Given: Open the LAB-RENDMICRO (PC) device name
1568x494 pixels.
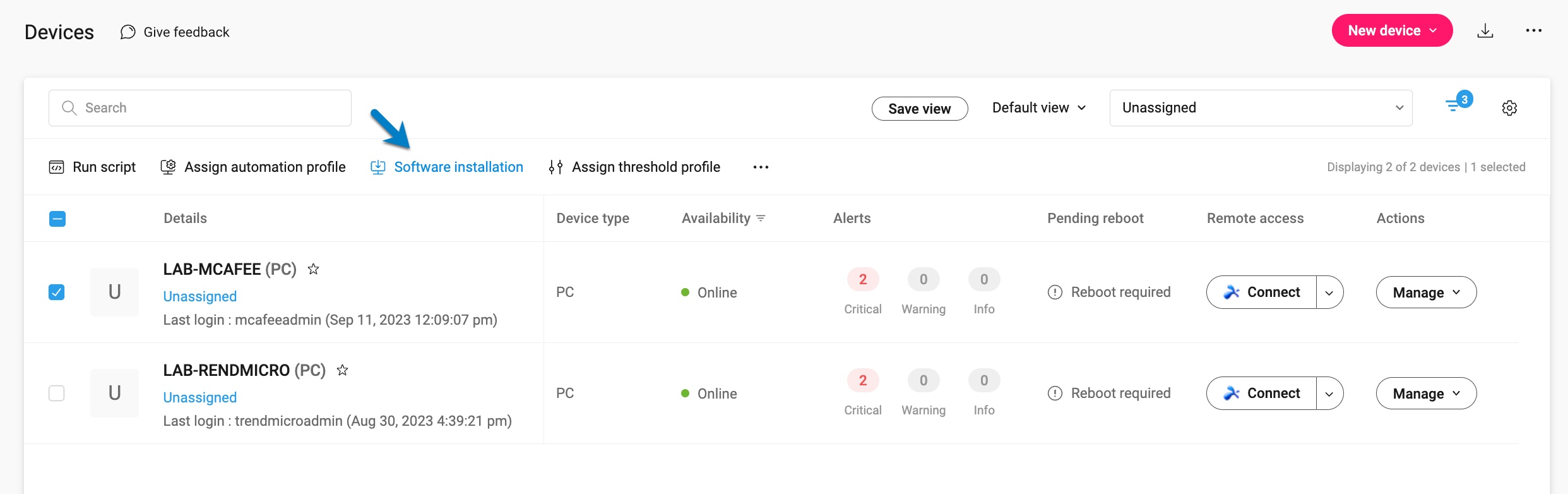Looking at the screenshot, I should (x=244, y=370).
